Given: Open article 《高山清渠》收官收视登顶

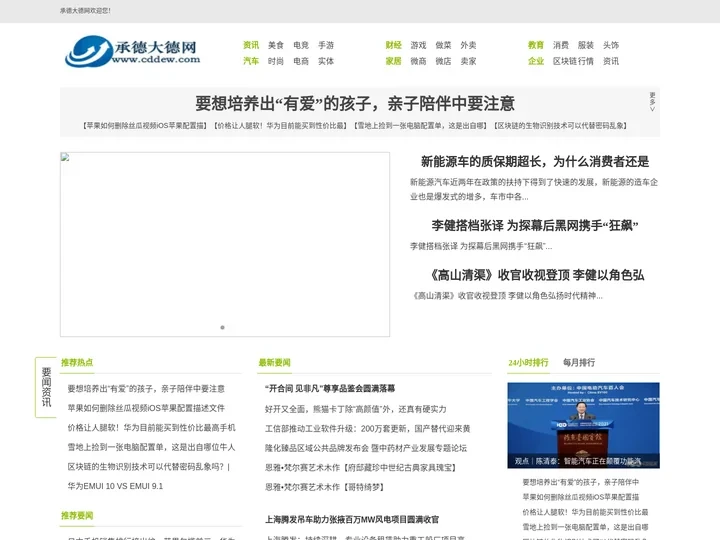Looking at the screenshot, I should [535, 275].
